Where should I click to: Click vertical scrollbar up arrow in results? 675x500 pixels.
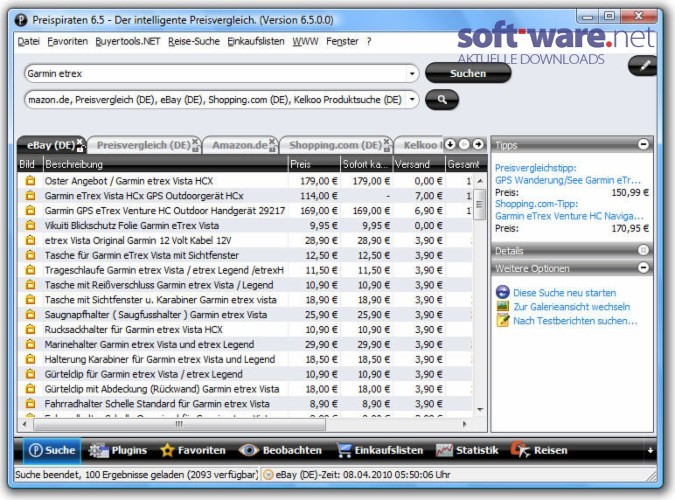tap(480, 181)
